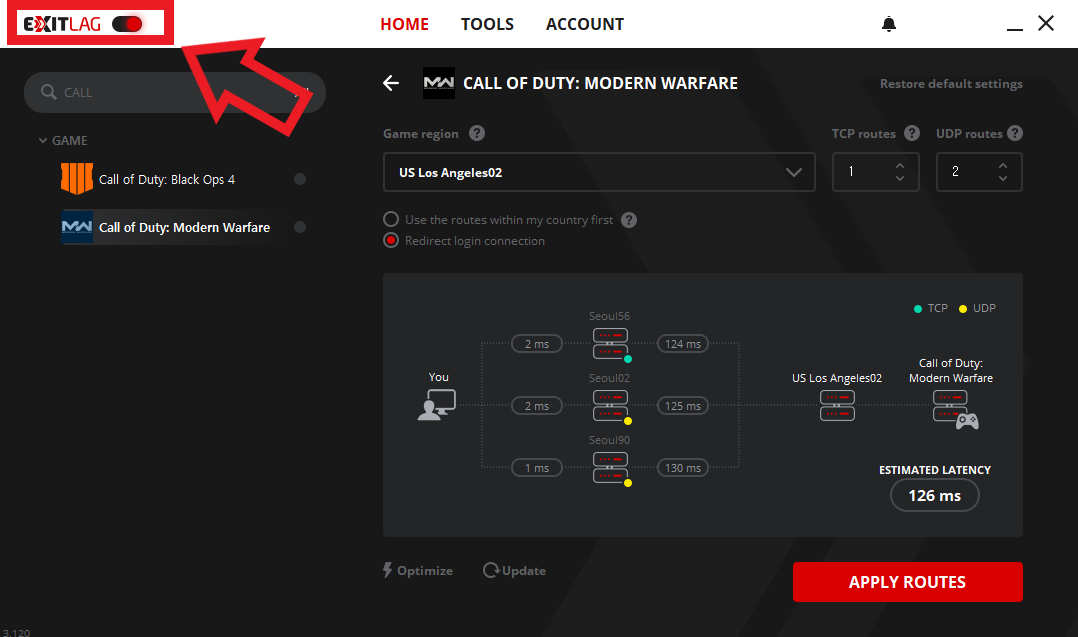This screenshot has height=637, width=1078.
Task: Click the Seoul90 server label
Action: (x=609, y=440)
